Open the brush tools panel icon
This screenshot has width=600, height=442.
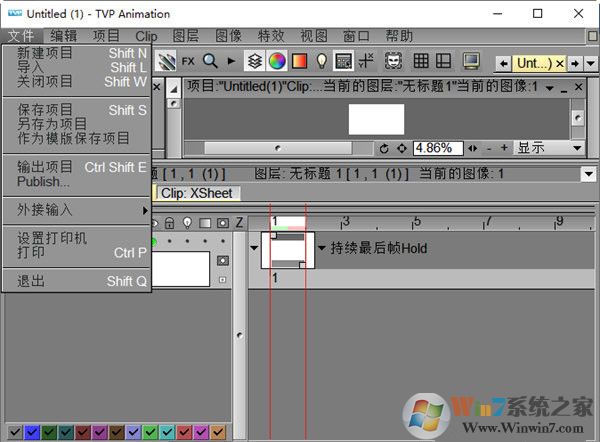(x=166, y=61)
